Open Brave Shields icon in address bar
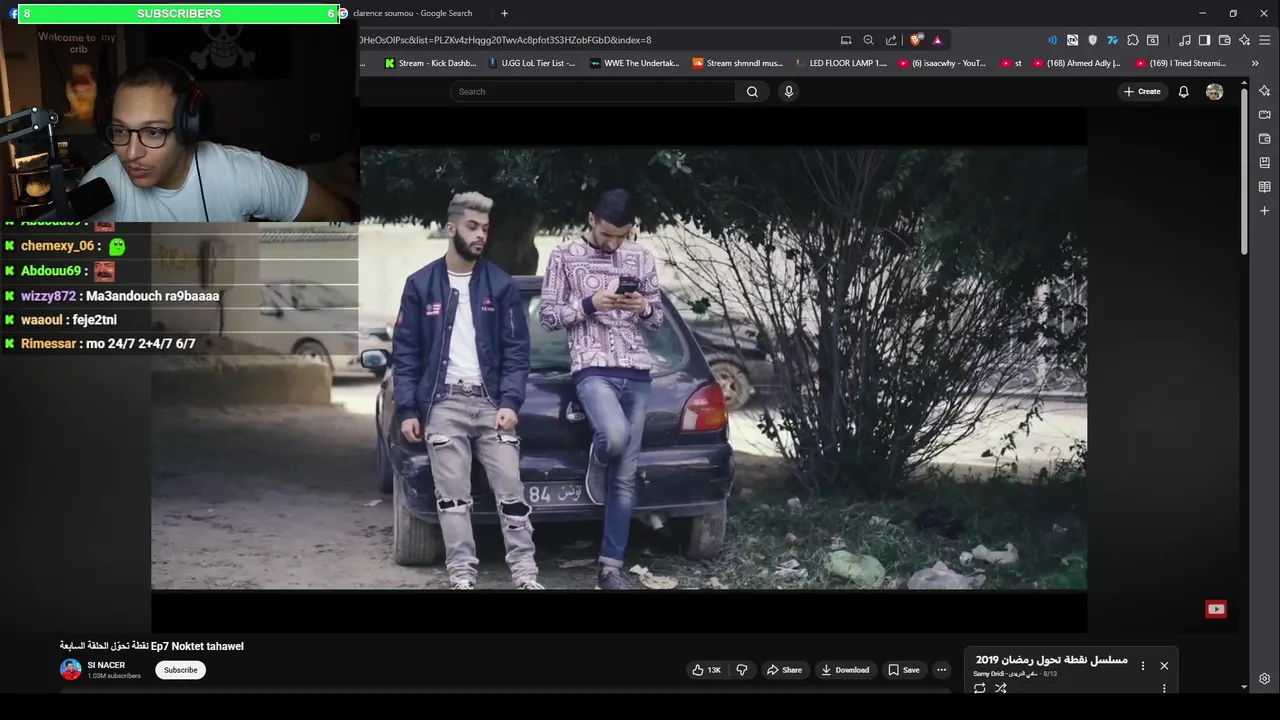 915,40
